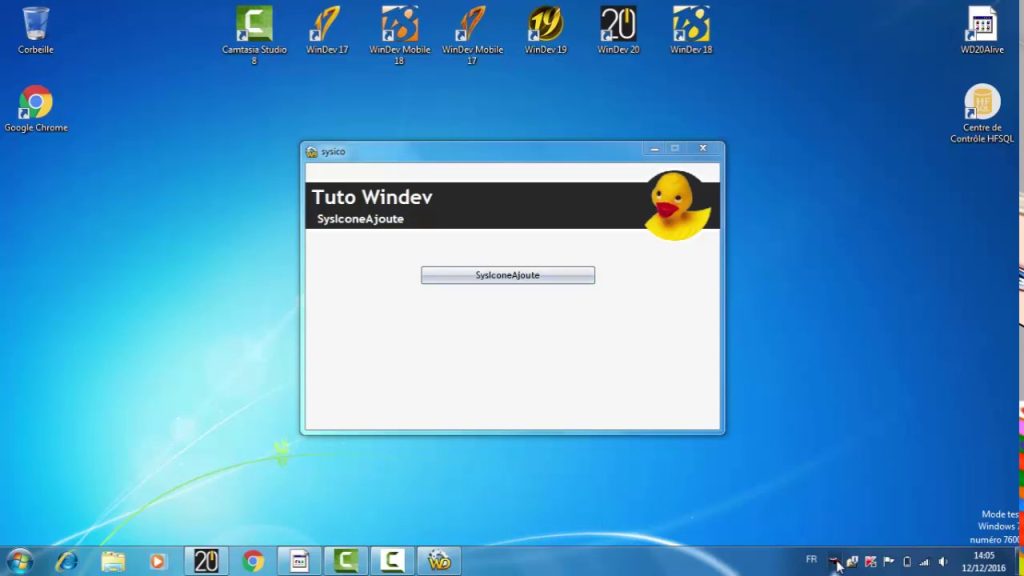The width and height of the screenshot is (1024, 576).
Task: Click the red X network tray icon
Action: point(870,561)
